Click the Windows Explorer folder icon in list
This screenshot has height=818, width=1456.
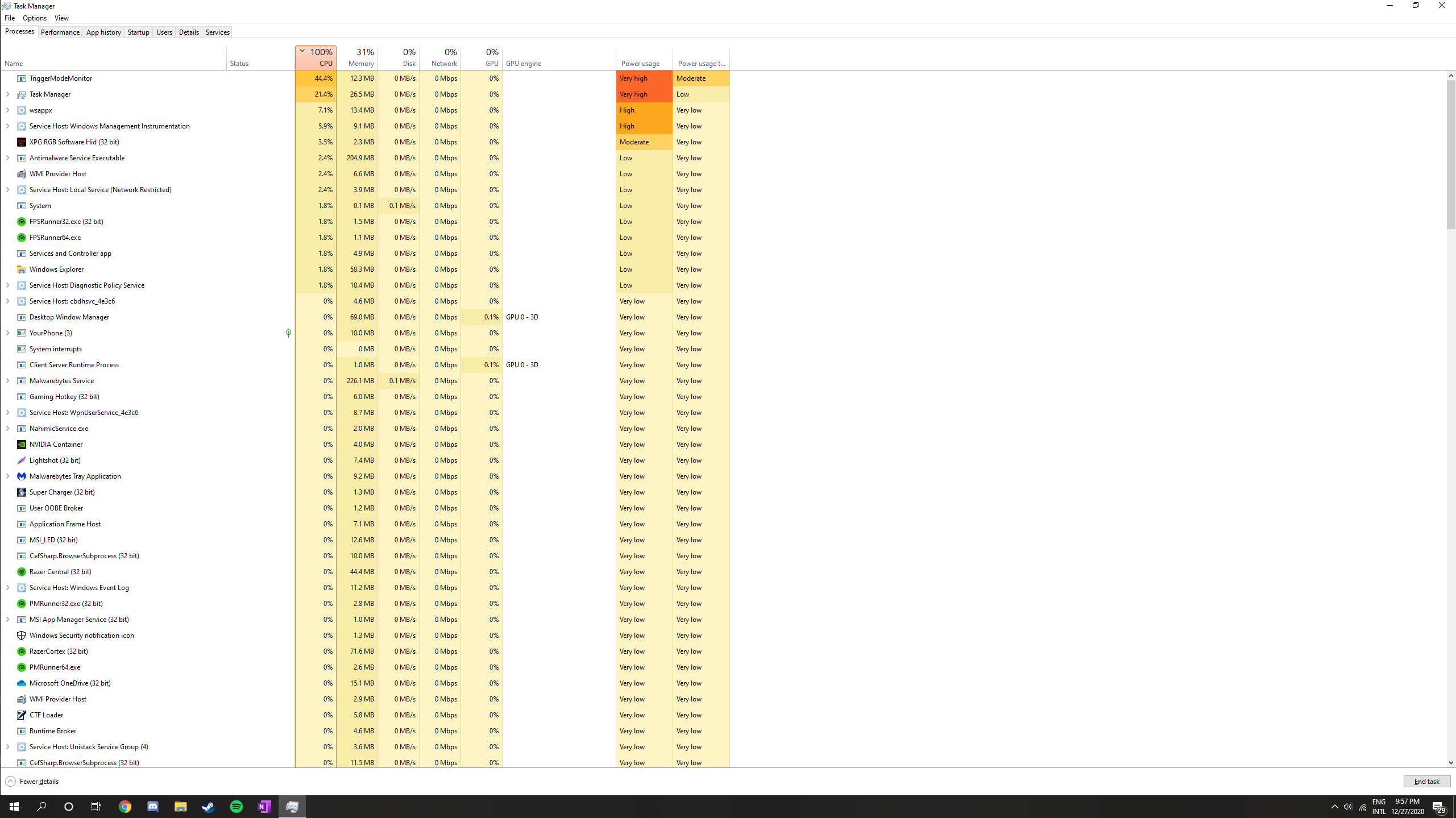coord(22,269)
